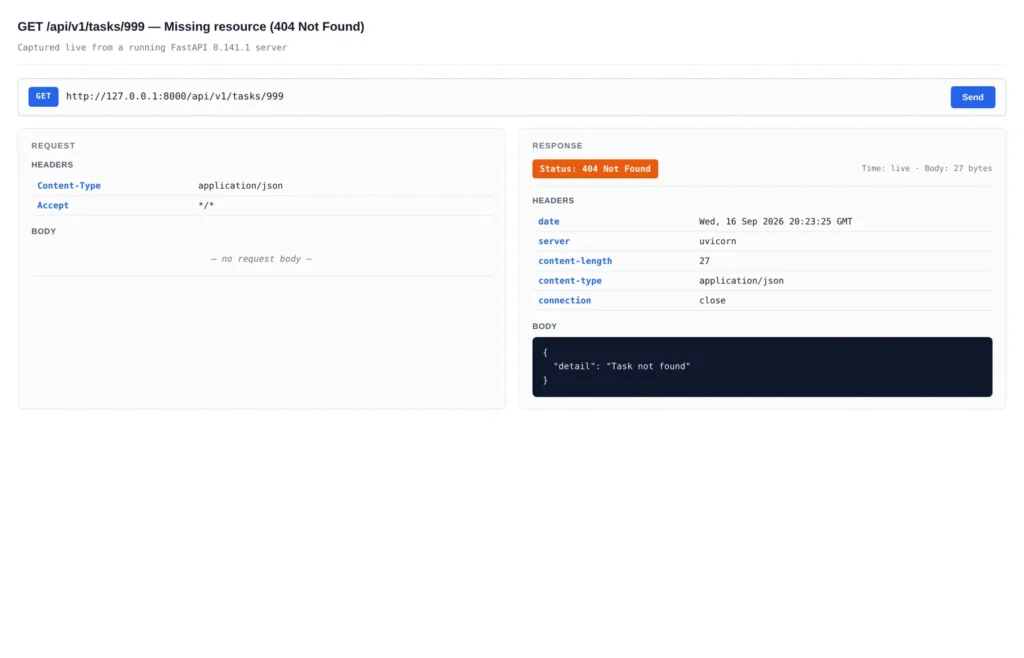Click the response BODY section label
This screenshot has width=1024, height=658.
click(545, 326)
